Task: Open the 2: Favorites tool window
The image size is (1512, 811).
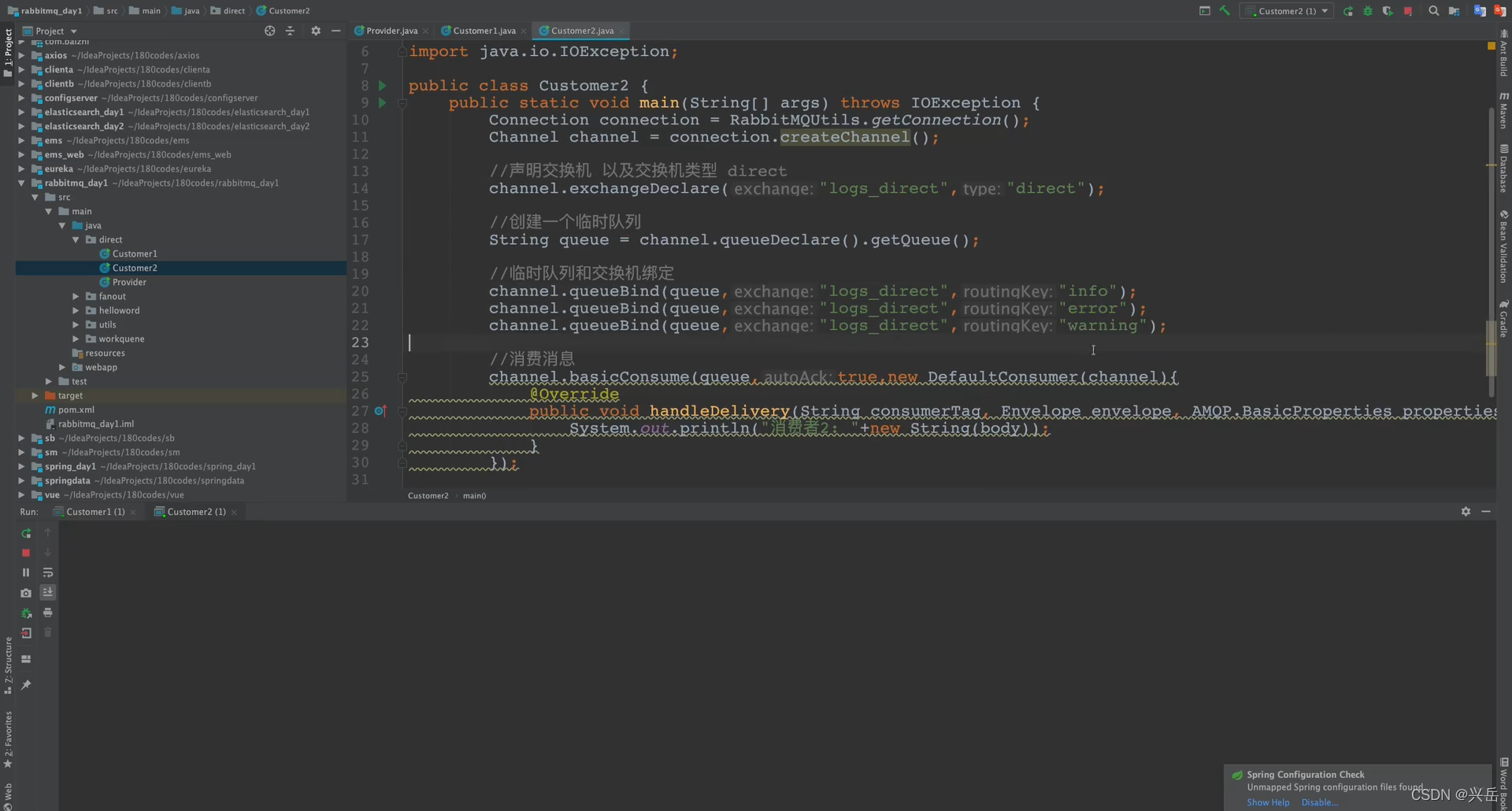Action: tap(8, 739)
